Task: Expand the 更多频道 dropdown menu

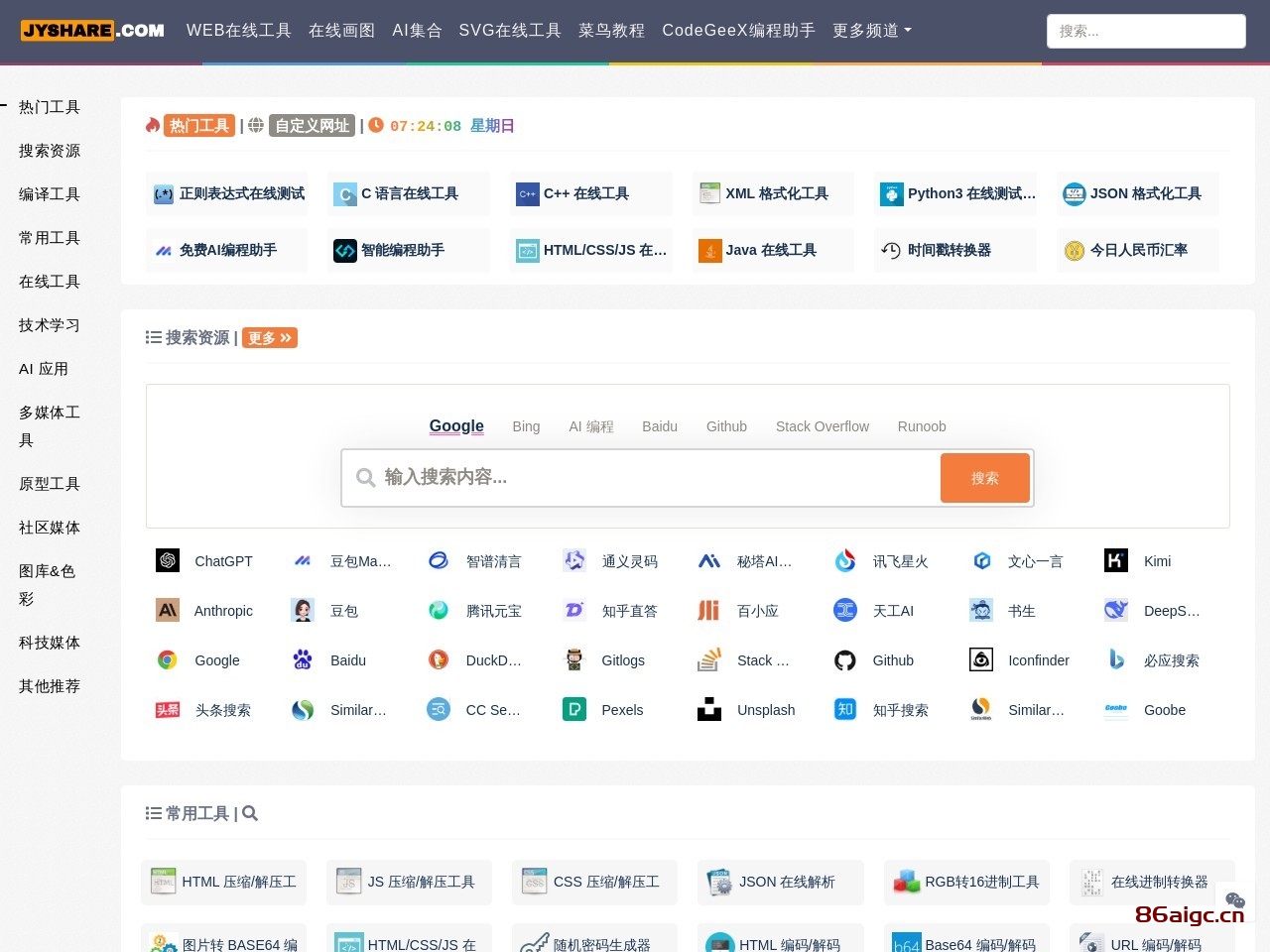Action: point(872,31)
